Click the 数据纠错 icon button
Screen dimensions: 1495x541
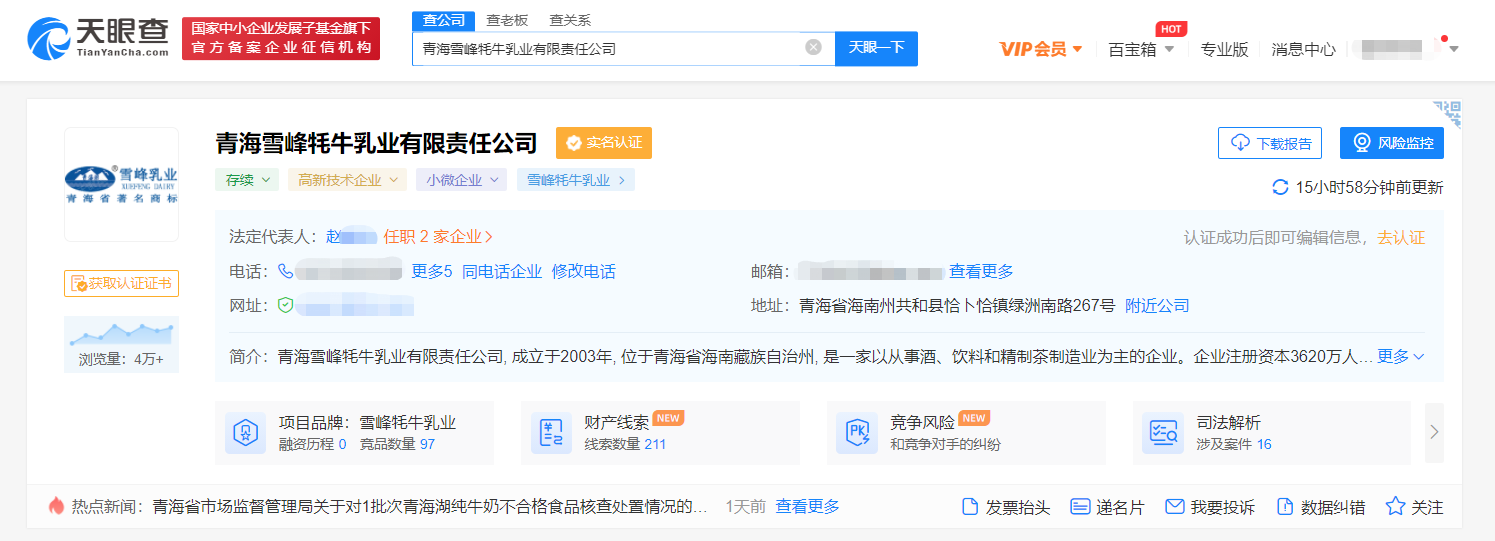pos(1320,507)
